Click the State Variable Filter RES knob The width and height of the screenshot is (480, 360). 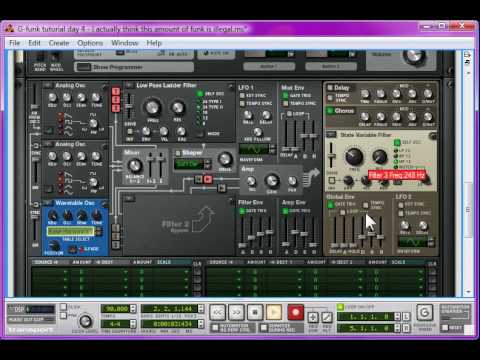pyautogui.click(x=379, y=156)
